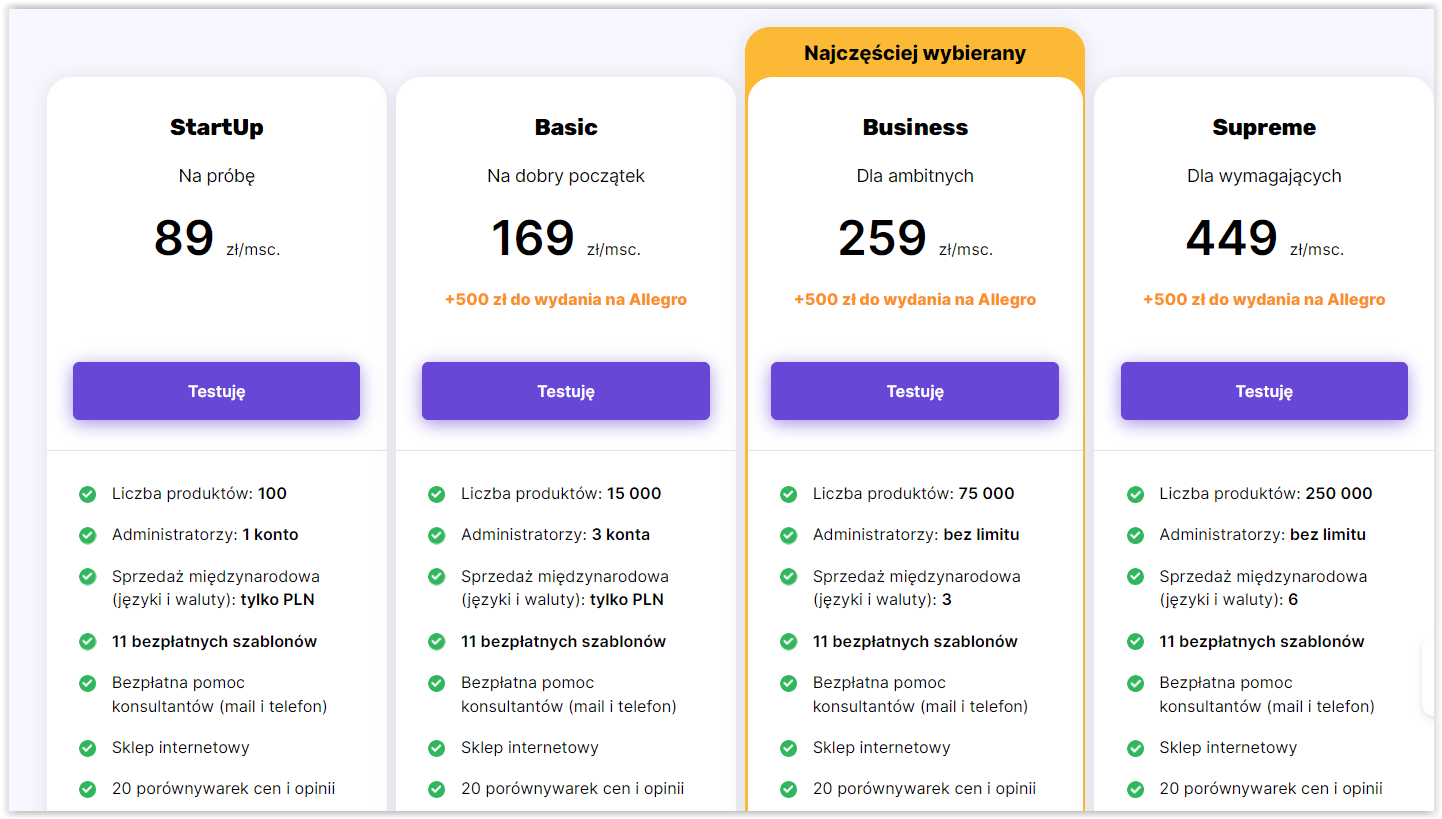Click green checkmark beside StartUp Liczba produktów: 100
The height and width of the screenshot is (819, 1442).
pyautogui.click(x=88, y=494)
